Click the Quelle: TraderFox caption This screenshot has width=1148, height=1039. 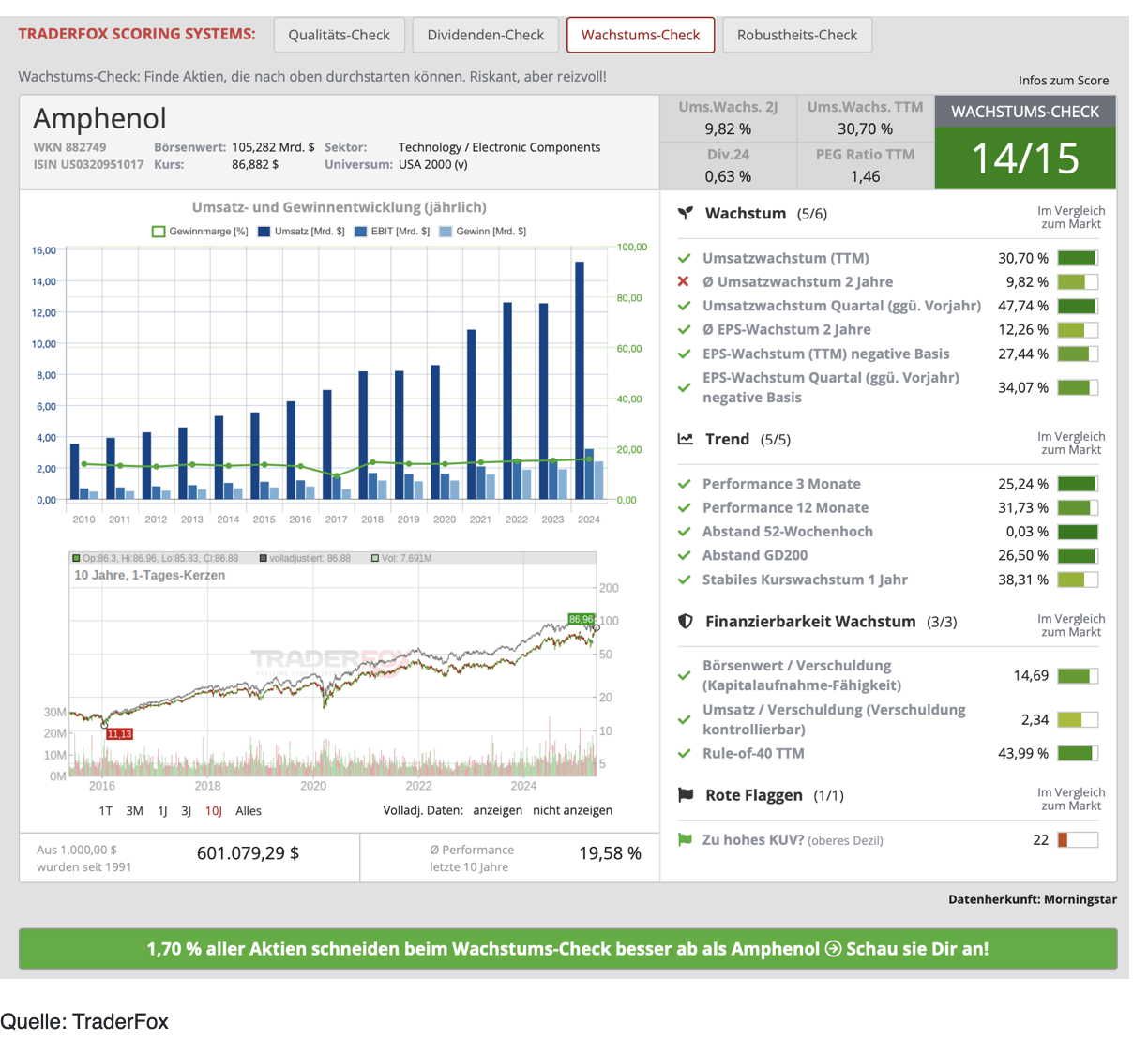tap(84, 1021)
